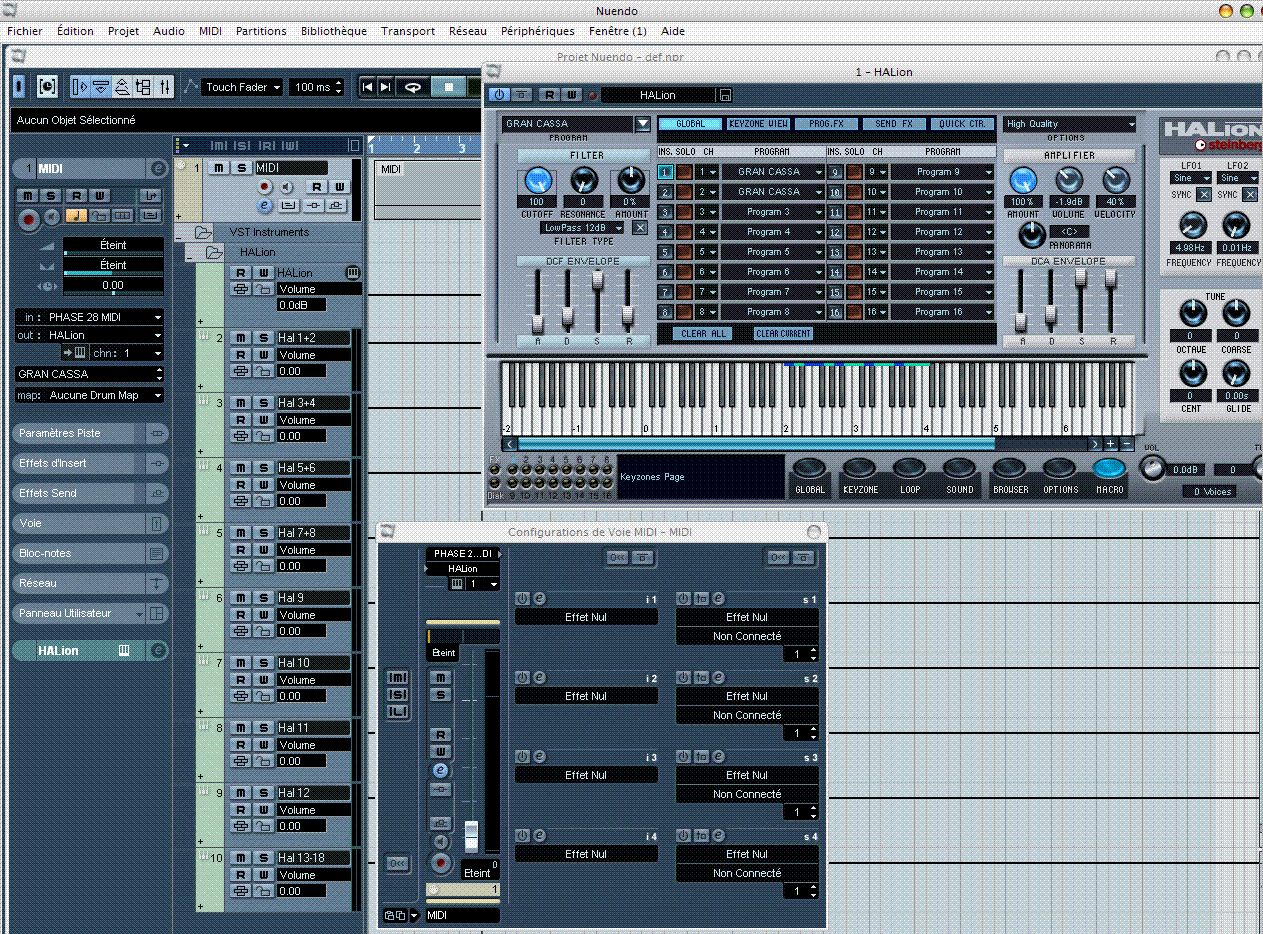The height and width of the screenshot is (934, 1263).
Task: Open the LowPass 12dB filter type dropdown
Action: (582, 228)
